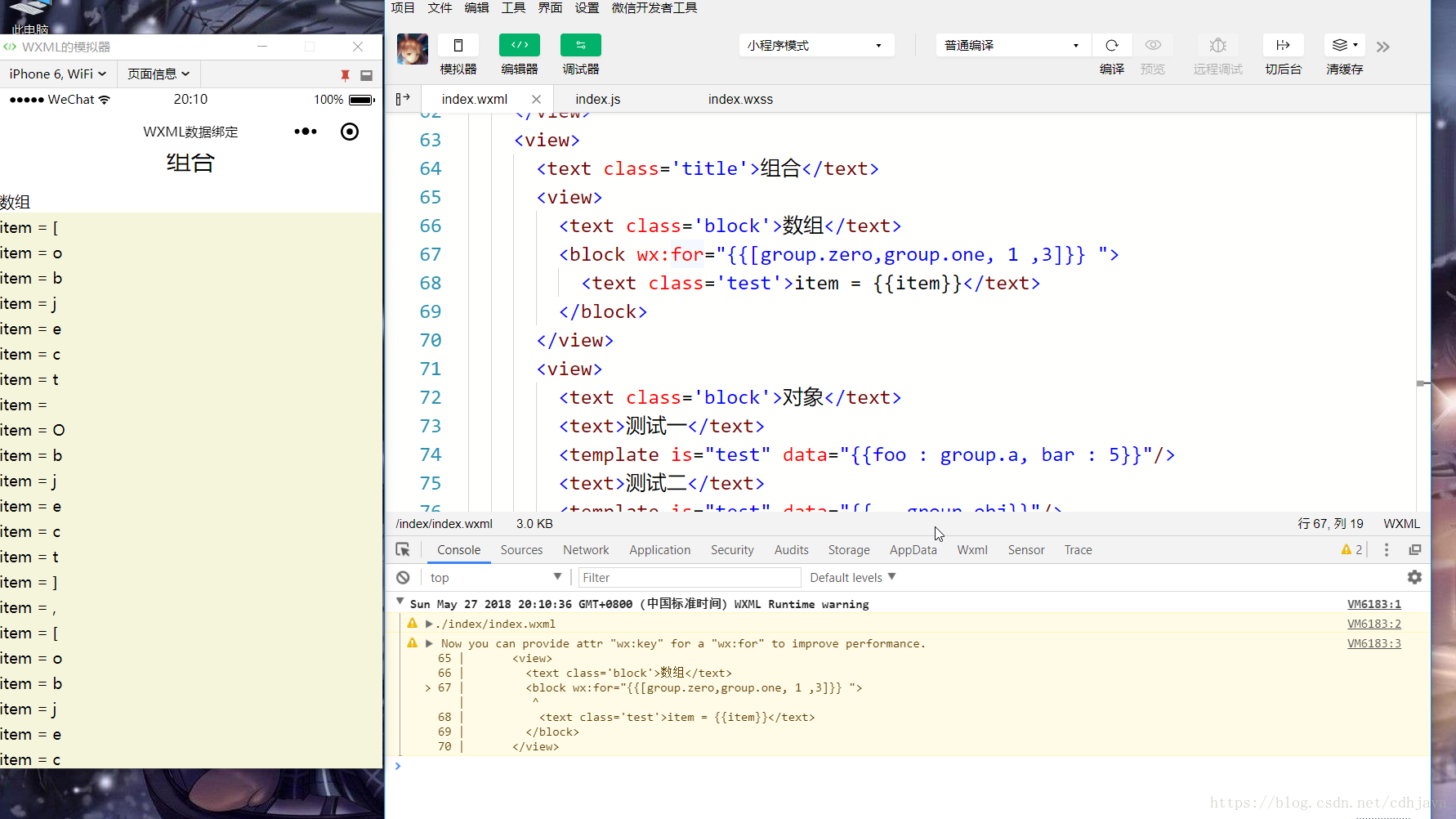Viewport: 1456px width, 819px height.
Task: Switch to the index.js tab
Action: tap(598, 99)
